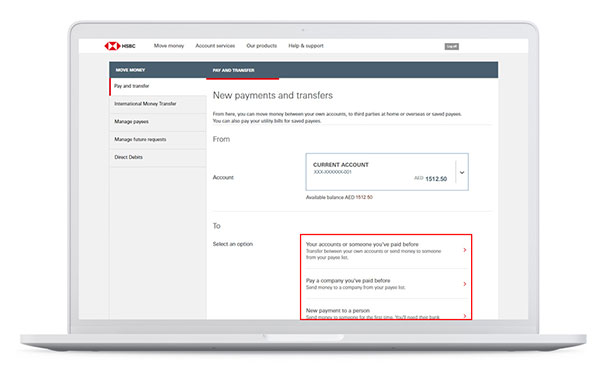This screenshot has height=389, width=600.
Task: Click the chevron for Pay a company option
Action: (465, 284)
